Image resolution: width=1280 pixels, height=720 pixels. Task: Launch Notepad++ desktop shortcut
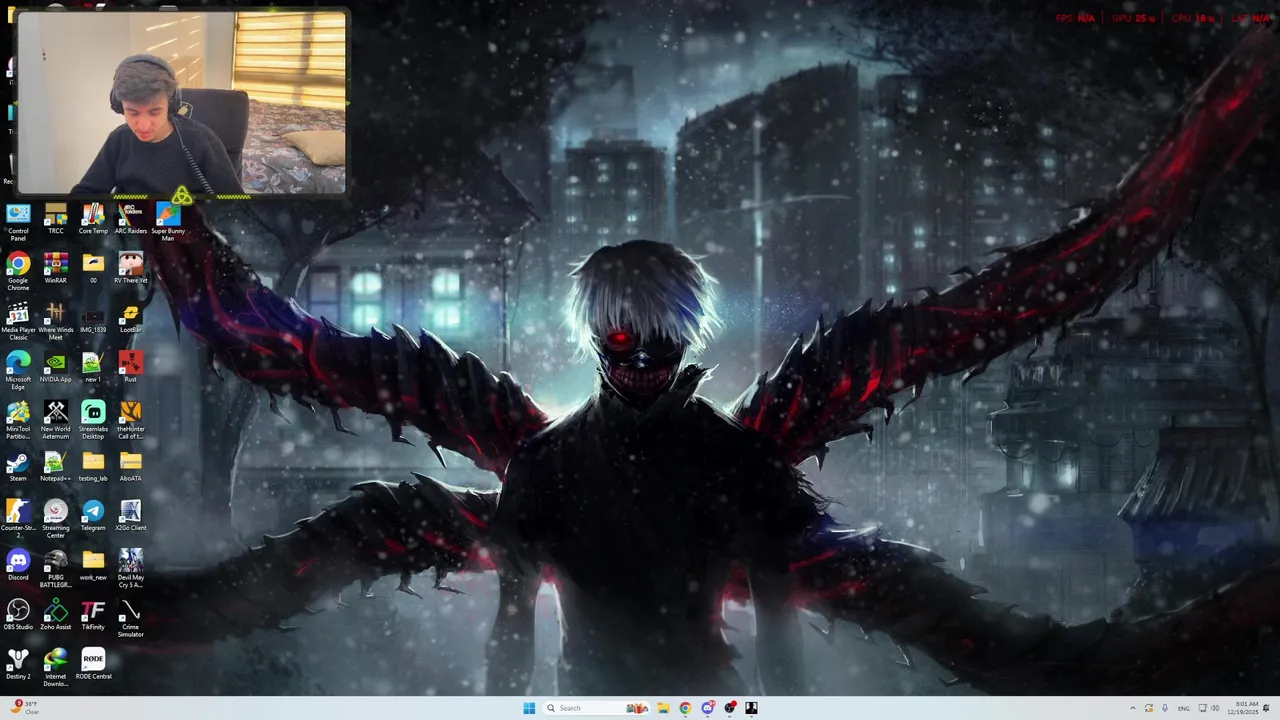[x=56, y=466]
